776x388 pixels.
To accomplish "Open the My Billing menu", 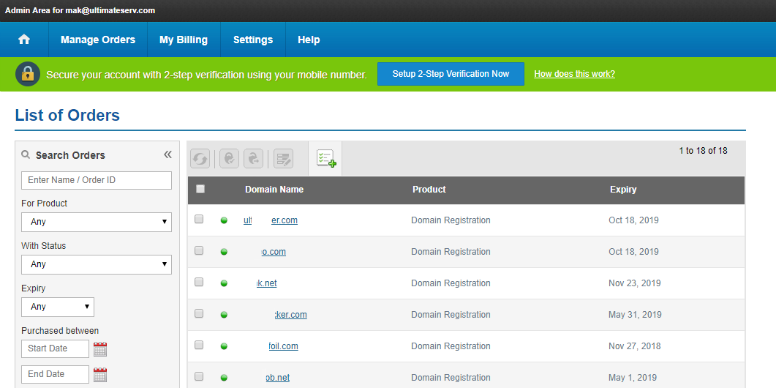I will (184, 40).
